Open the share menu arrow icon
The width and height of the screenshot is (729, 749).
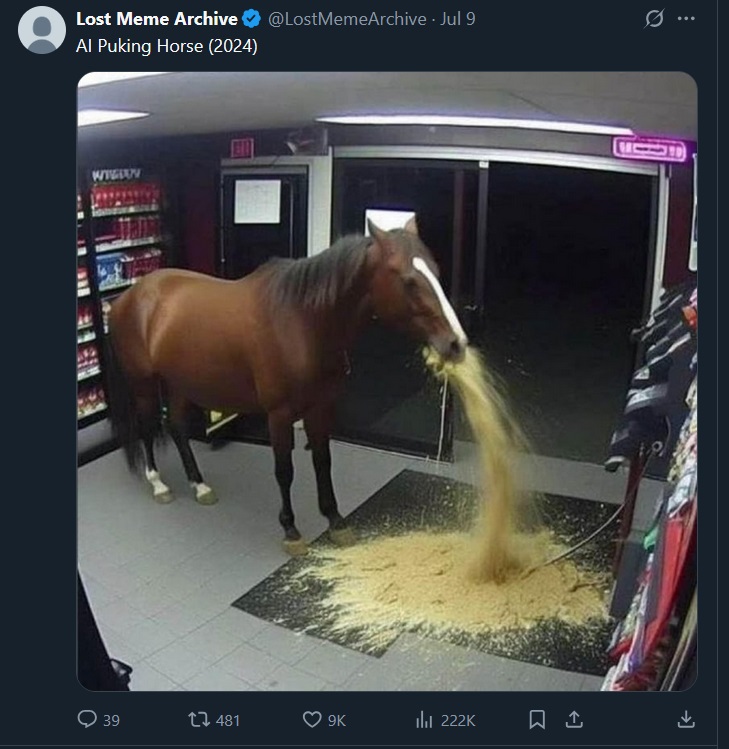[574, 719]
